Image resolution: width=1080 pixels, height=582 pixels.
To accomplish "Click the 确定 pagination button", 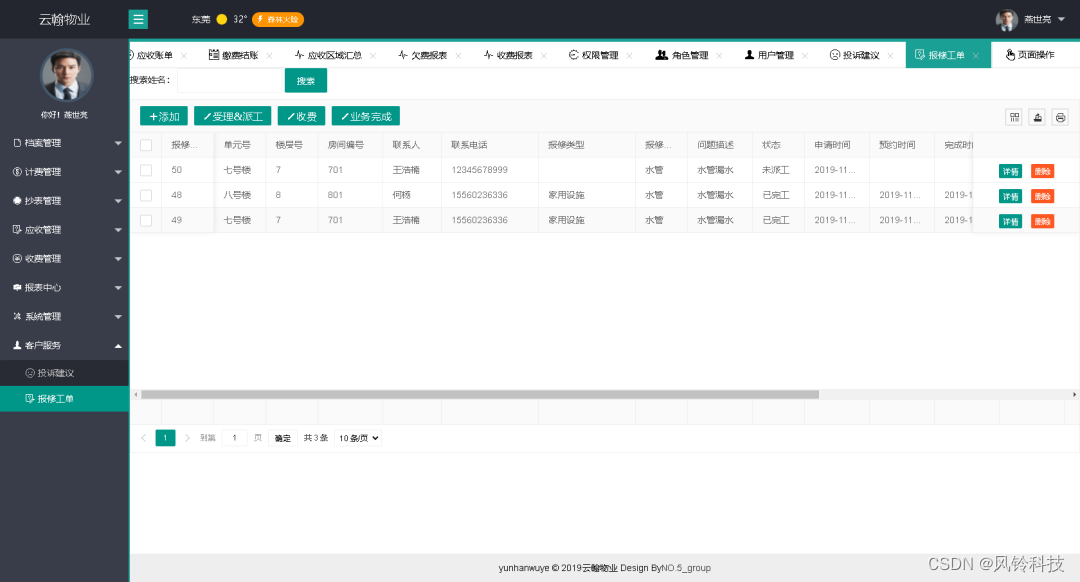I will pyautogui.click(x=282, y=438).
